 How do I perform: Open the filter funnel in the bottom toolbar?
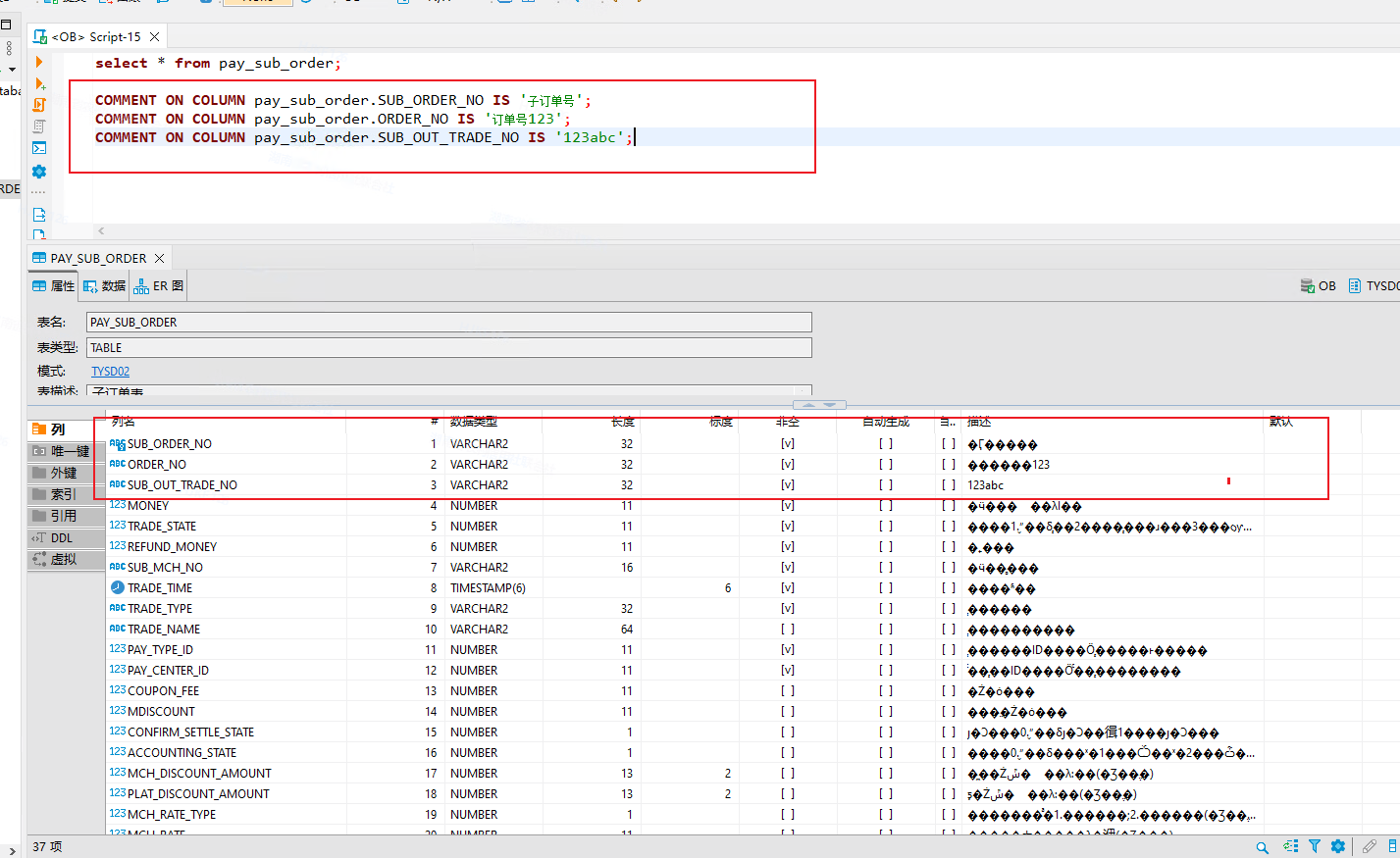pyautogui.click(x=1315, y=846)
